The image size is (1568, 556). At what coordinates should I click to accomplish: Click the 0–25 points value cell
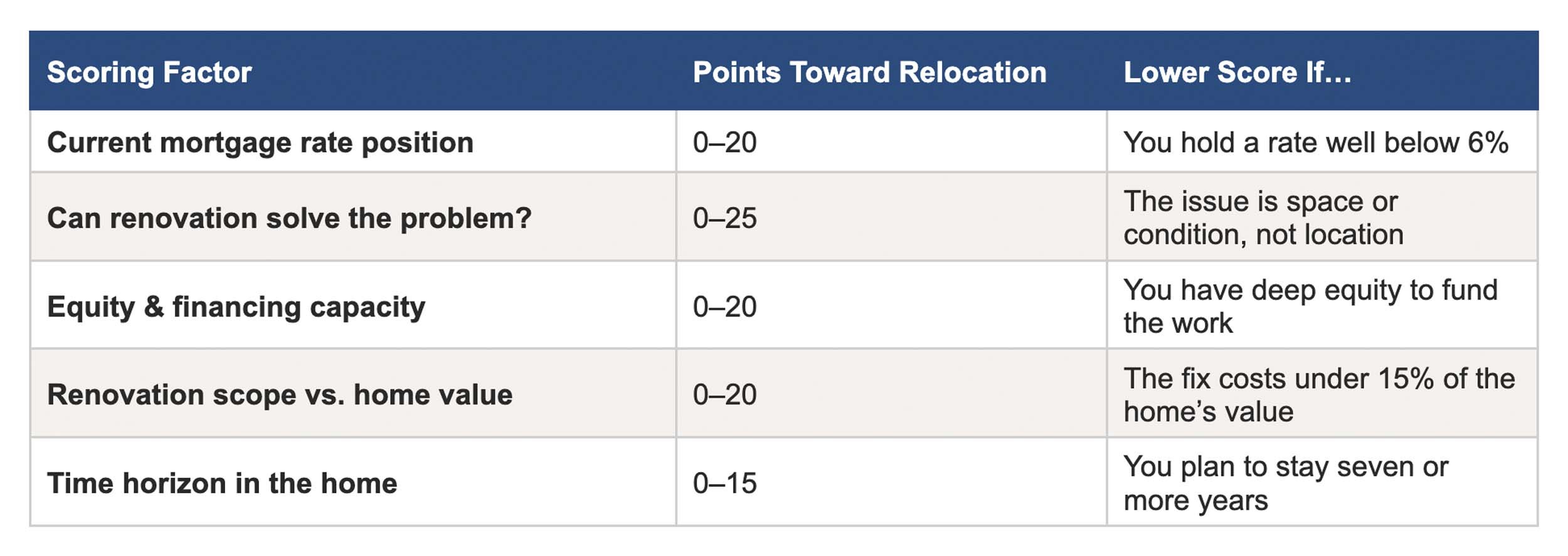click(724, 218)
